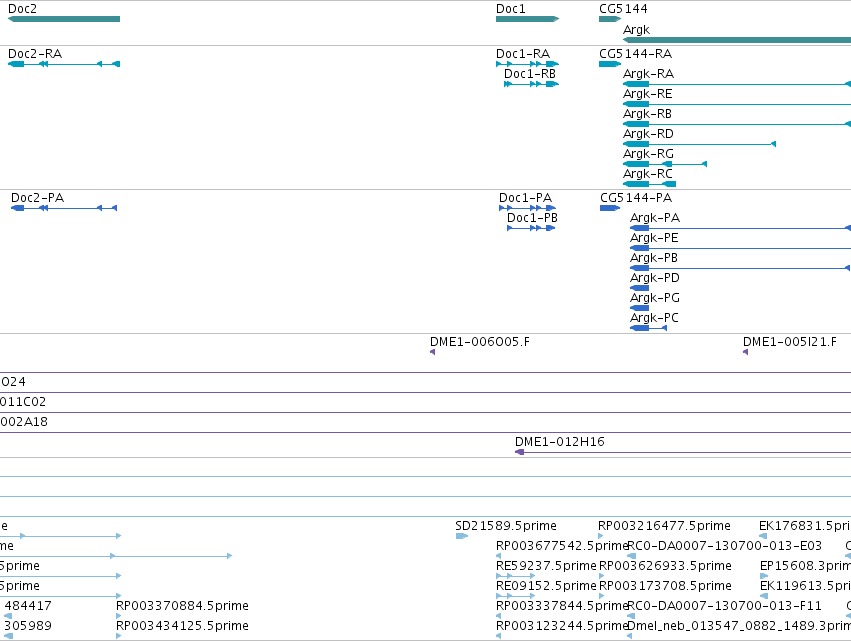Click the SD21589.5prime EST glyph

462,536
